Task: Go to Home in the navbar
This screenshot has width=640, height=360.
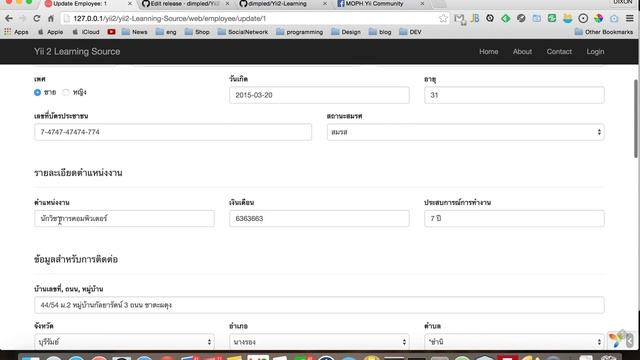Action: (489, 51)
